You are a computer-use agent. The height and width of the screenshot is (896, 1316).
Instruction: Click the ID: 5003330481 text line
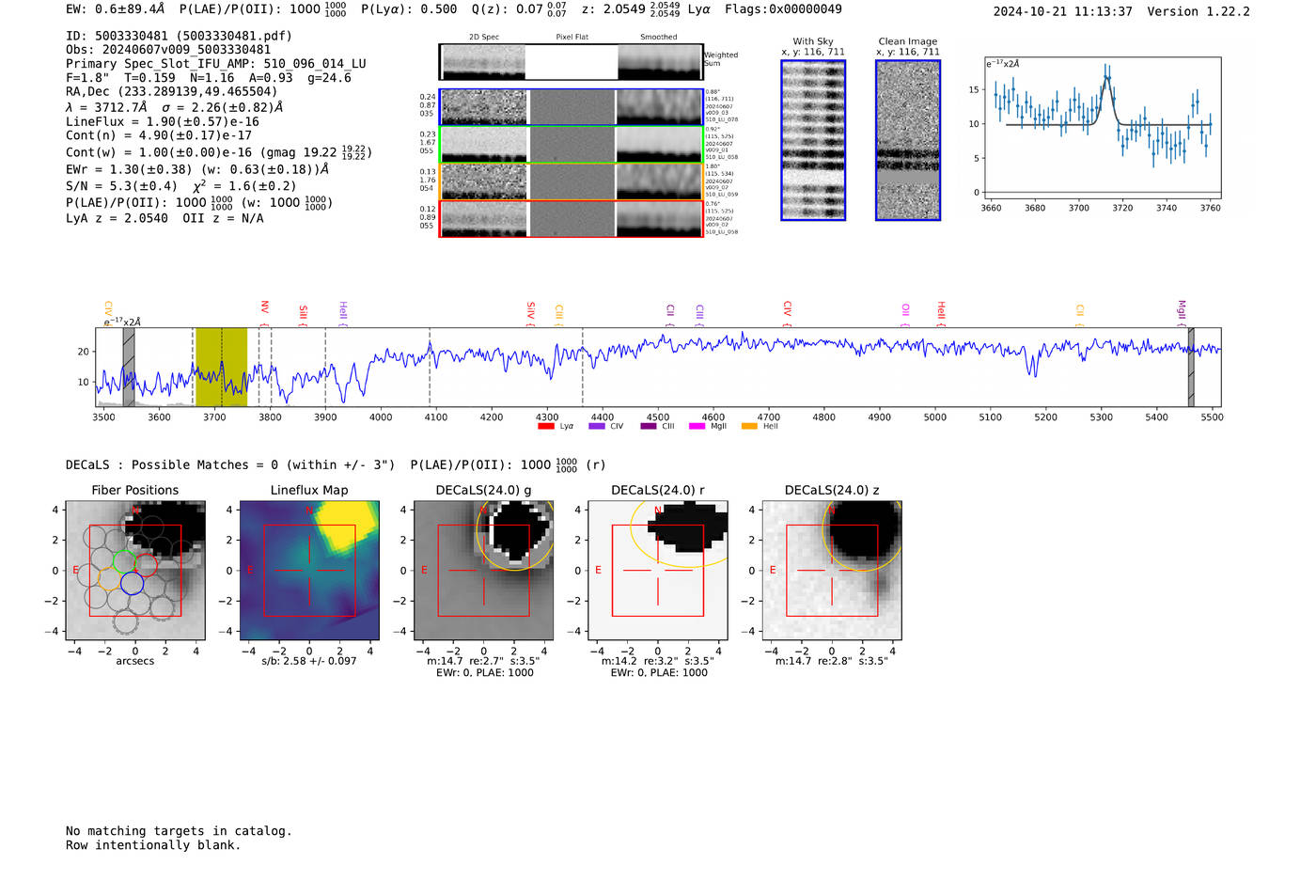[179, 36]
